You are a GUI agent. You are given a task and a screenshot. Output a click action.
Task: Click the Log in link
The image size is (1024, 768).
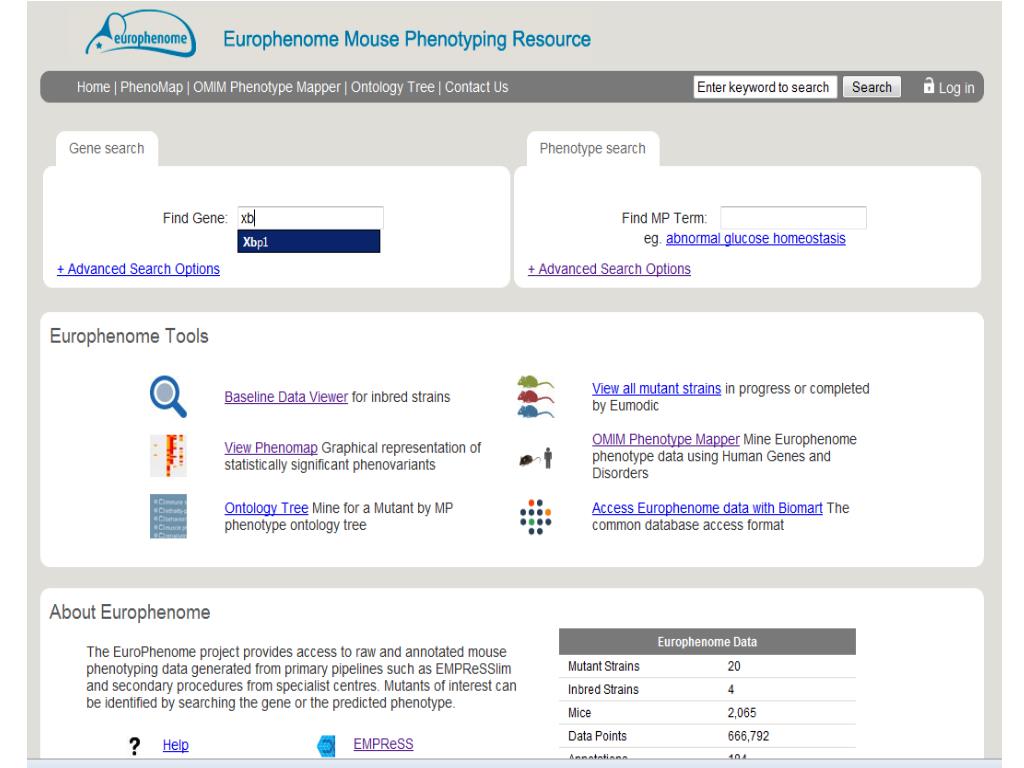pyautogui.click(x=956, y=88)
